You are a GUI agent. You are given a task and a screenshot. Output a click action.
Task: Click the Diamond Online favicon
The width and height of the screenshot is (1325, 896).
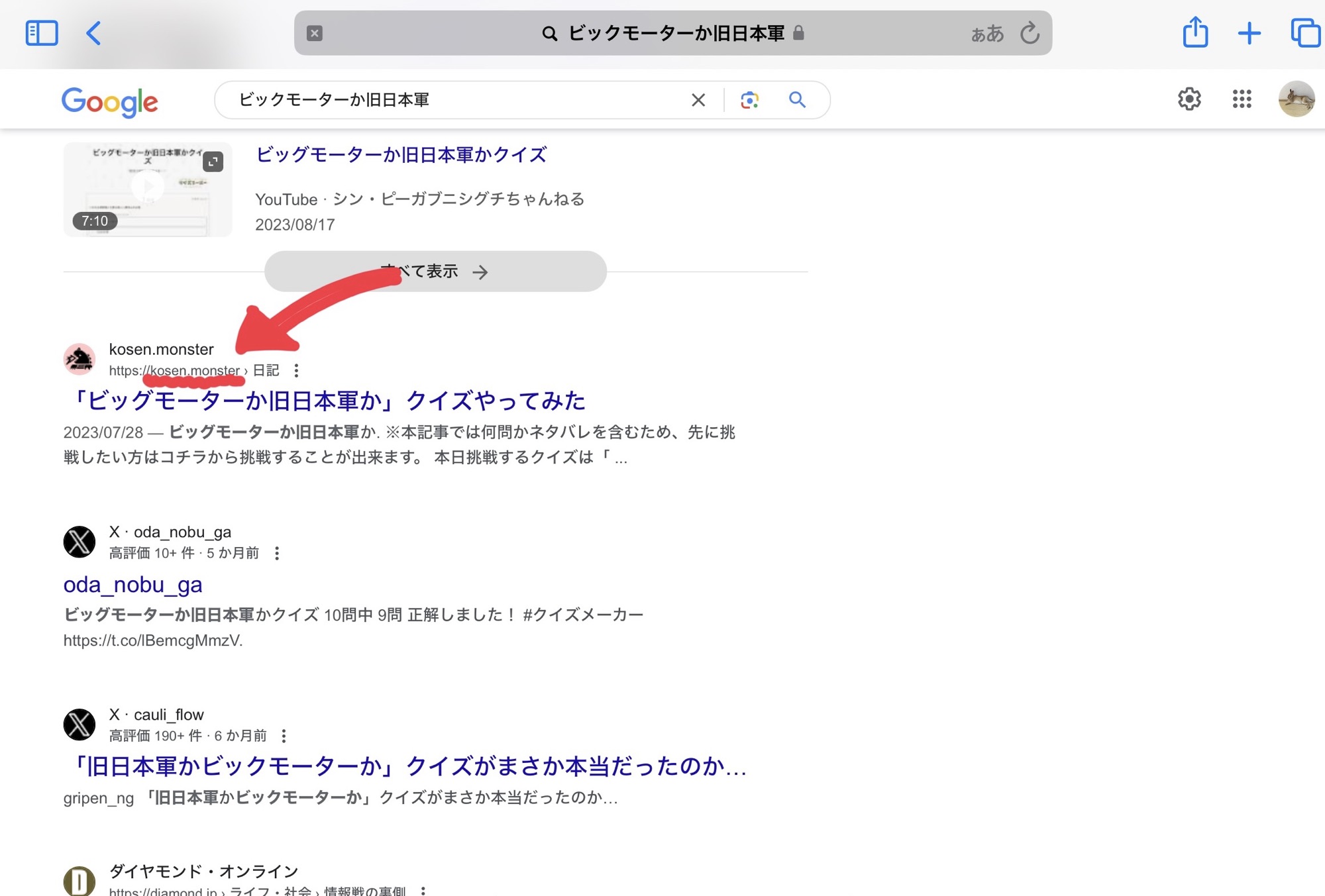[79, 881]
